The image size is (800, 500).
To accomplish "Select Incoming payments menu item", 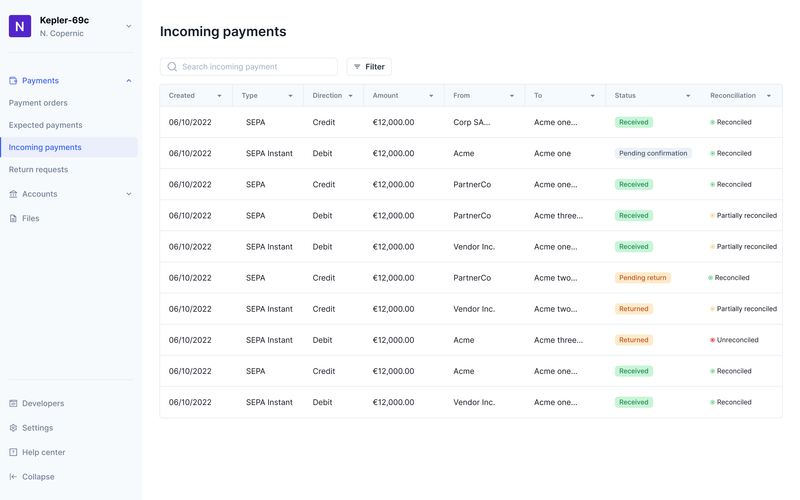I will click(x=69, y=147).
